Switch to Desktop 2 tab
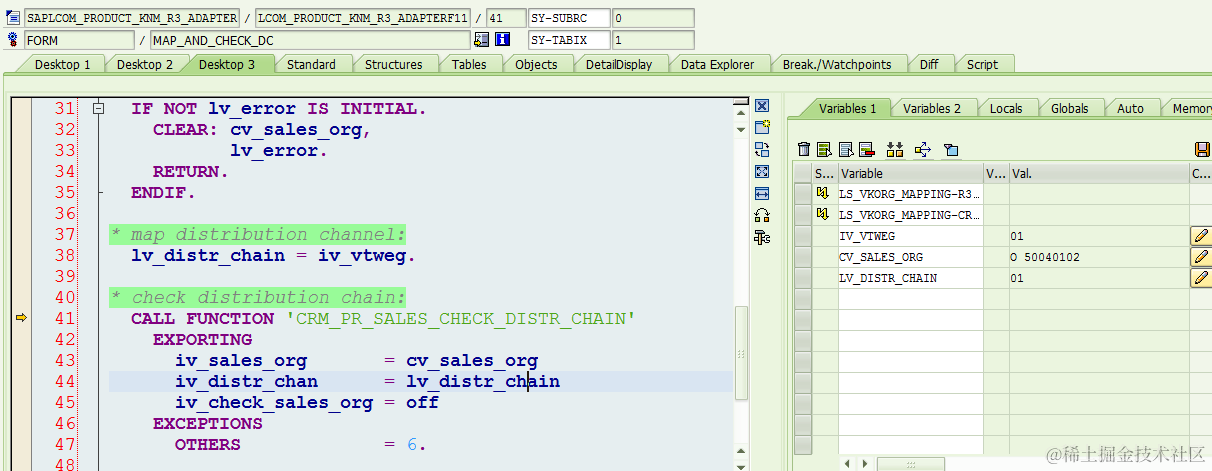1212x471 pixels. click(x=145, y=64)
